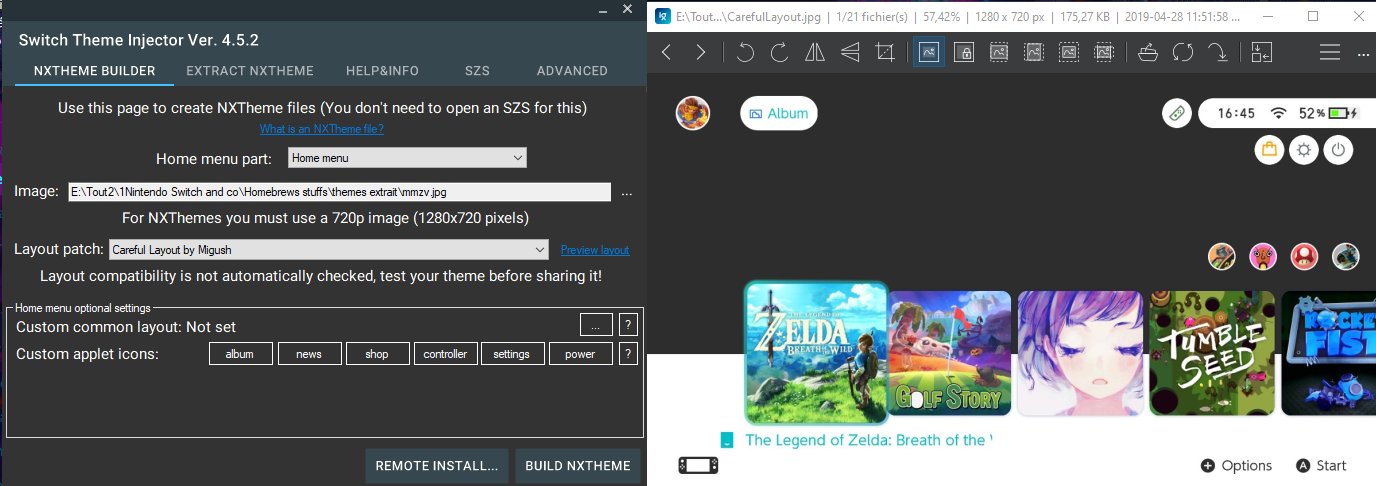
Task: Click the Zelda Breath of the Wild tile
Action: pyautogui.click(x=816, y=353)
